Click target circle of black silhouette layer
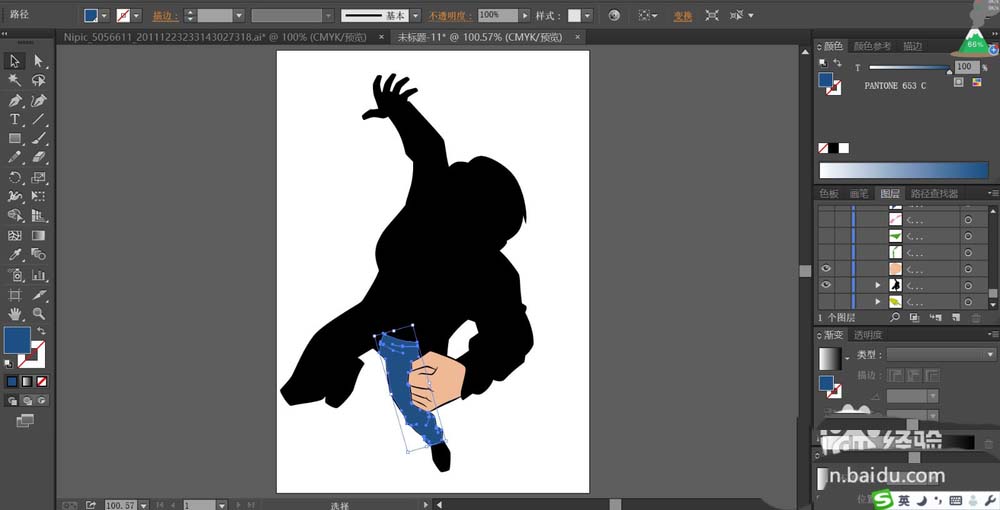1000x510 pixels. click(968, 286)
